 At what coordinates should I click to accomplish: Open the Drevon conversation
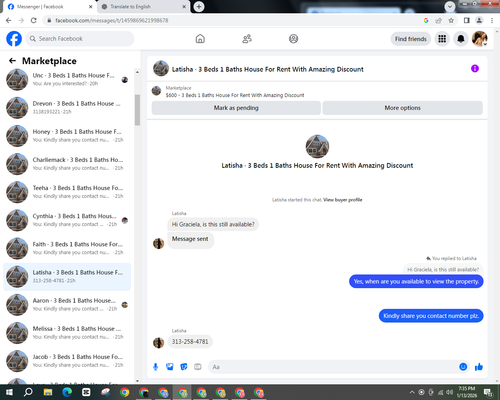[x=67, y=108]
